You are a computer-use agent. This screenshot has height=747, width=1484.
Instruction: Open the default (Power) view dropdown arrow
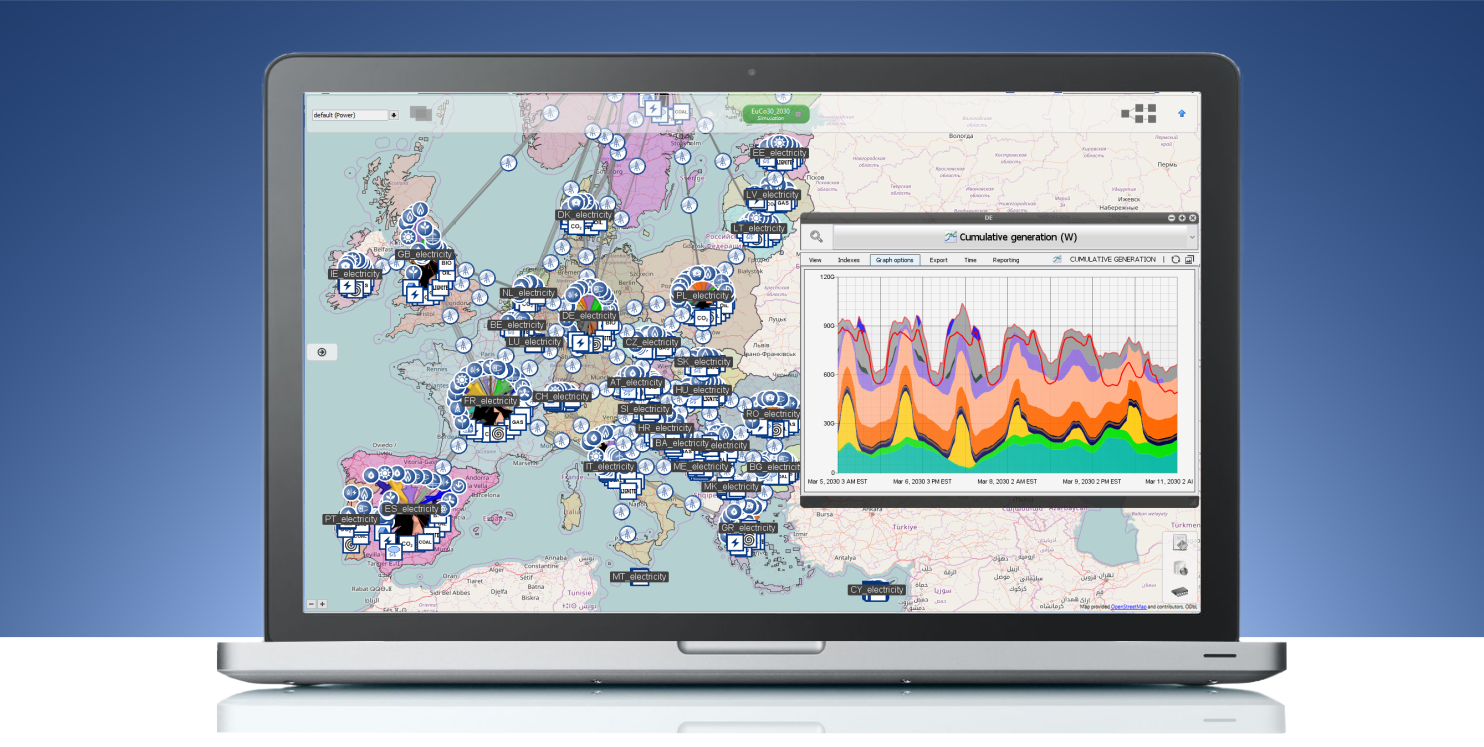click(x=394, y=115)
